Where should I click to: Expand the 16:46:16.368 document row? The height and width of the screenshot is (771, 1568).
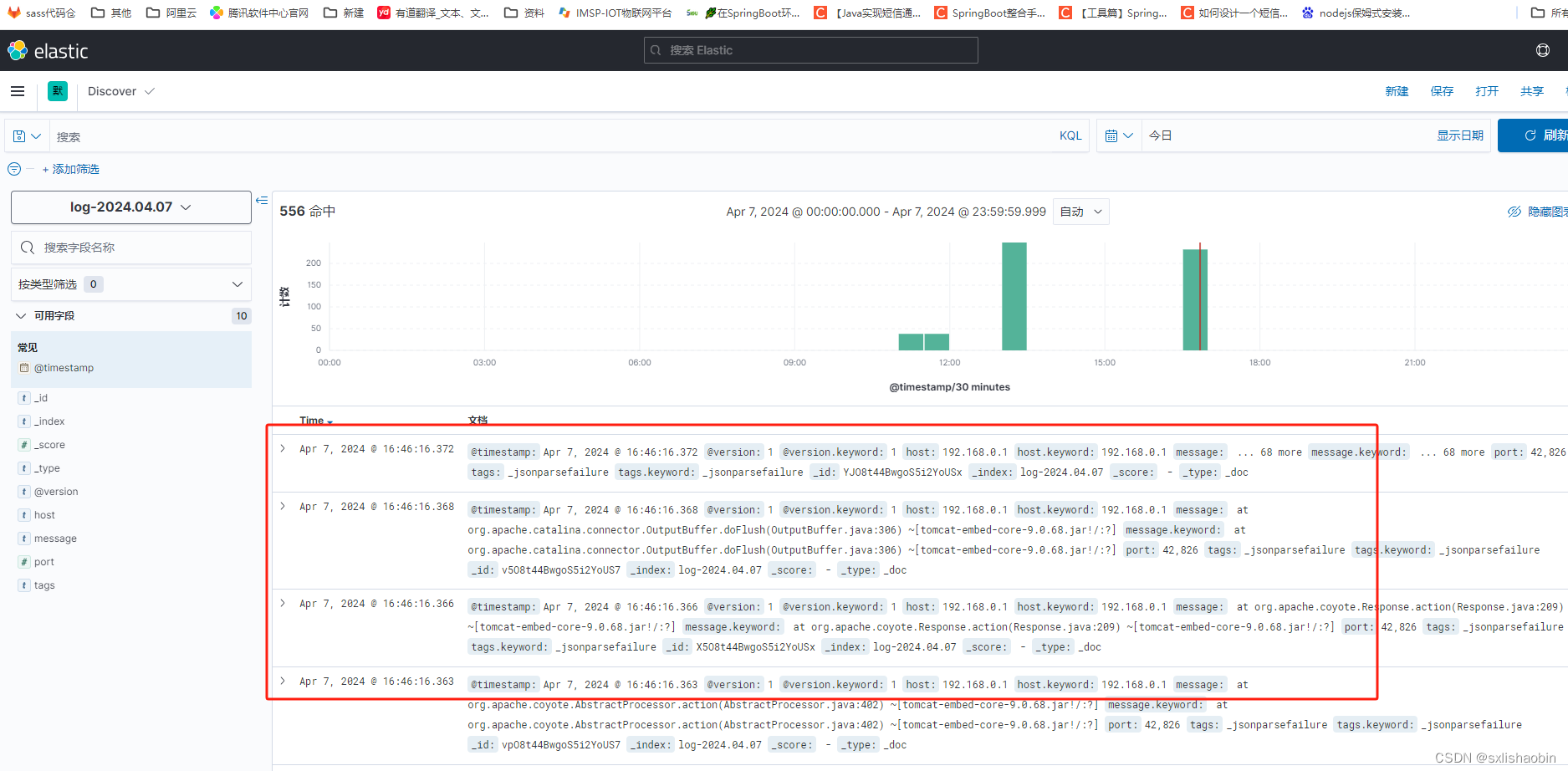coord(283,507)
